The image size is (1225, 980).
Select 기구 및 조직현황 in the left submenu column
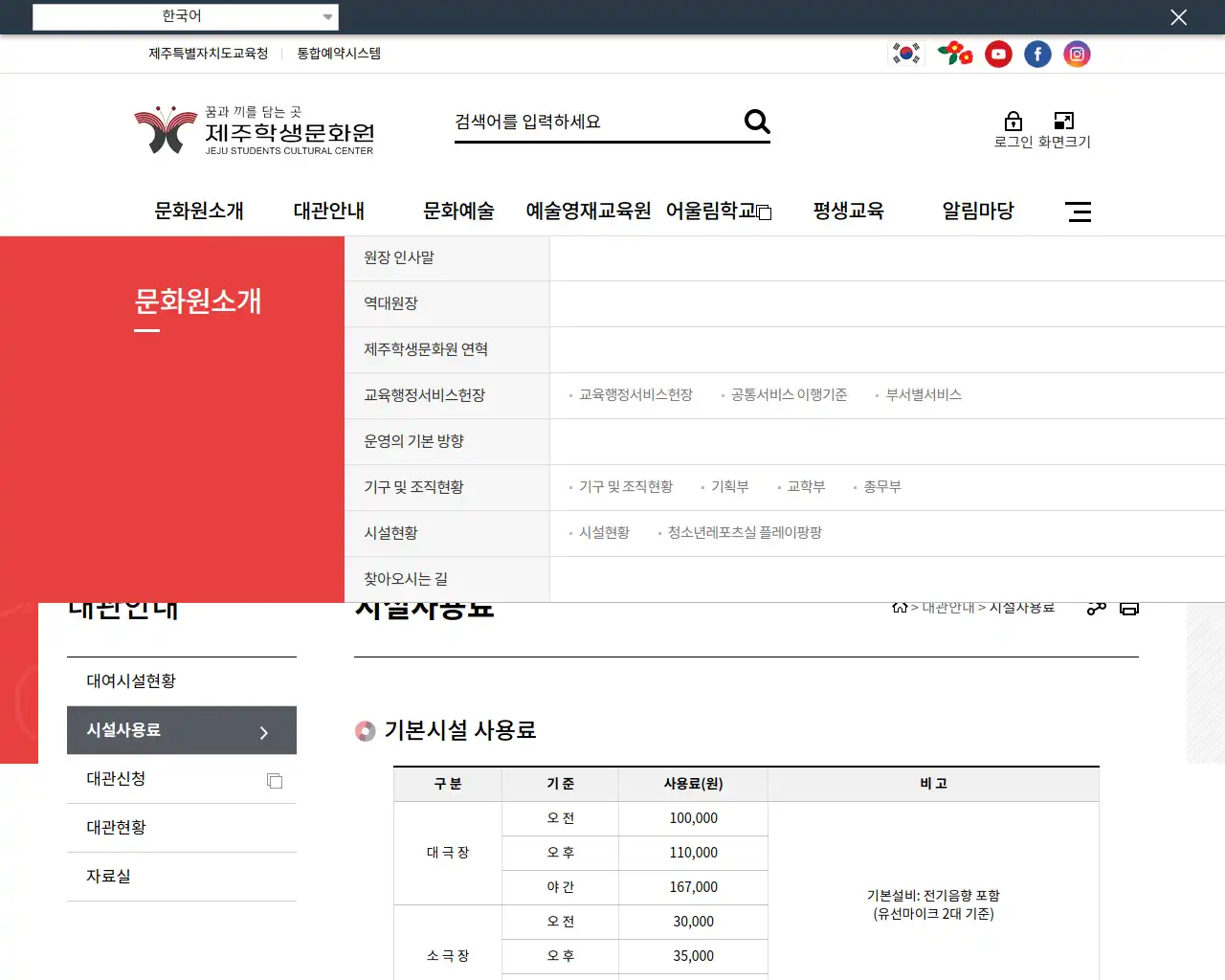(x=447, y=488)
